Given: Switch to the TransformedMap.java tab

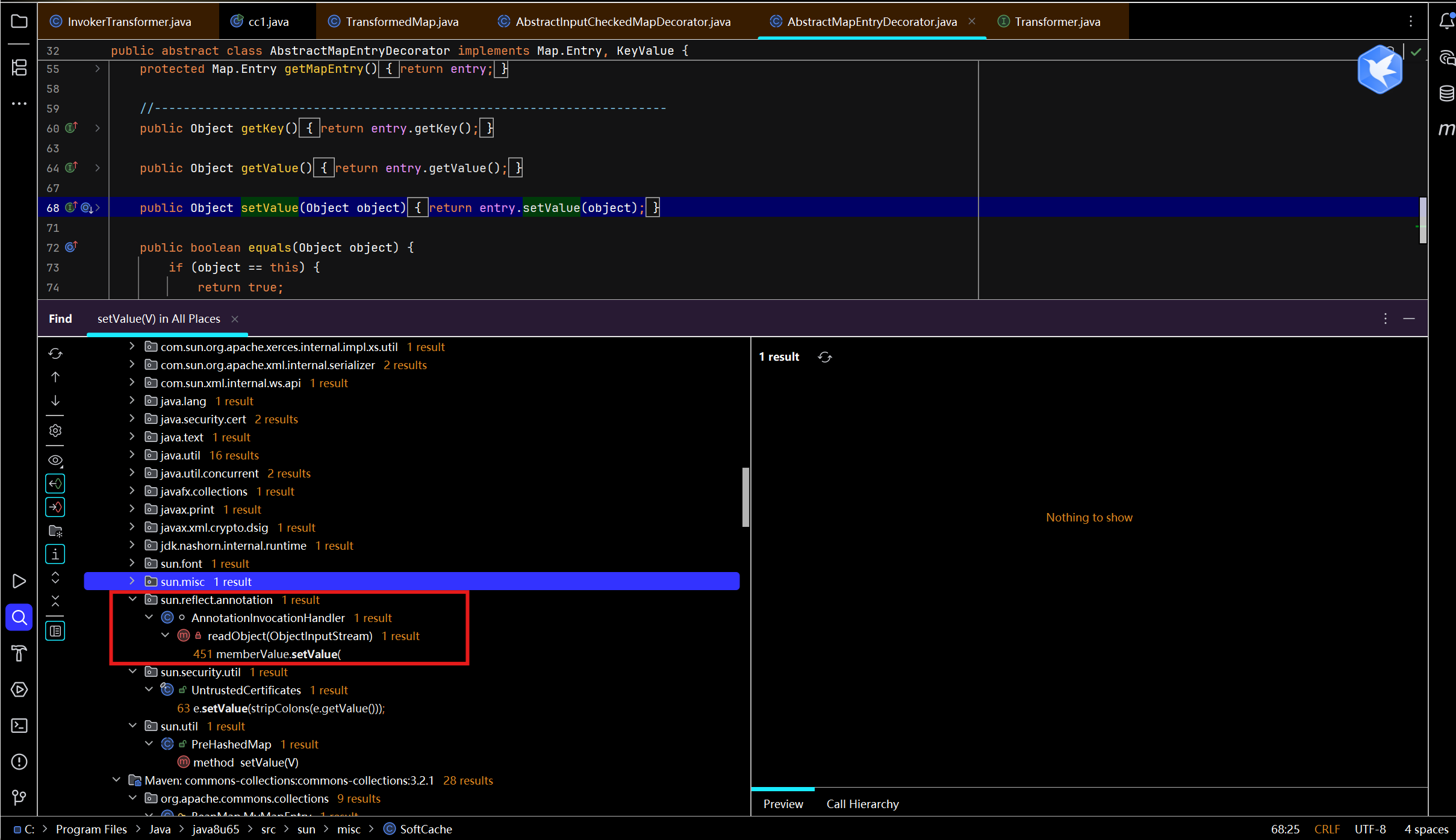Looking at the screenshot, I should [x=402, y=22].
